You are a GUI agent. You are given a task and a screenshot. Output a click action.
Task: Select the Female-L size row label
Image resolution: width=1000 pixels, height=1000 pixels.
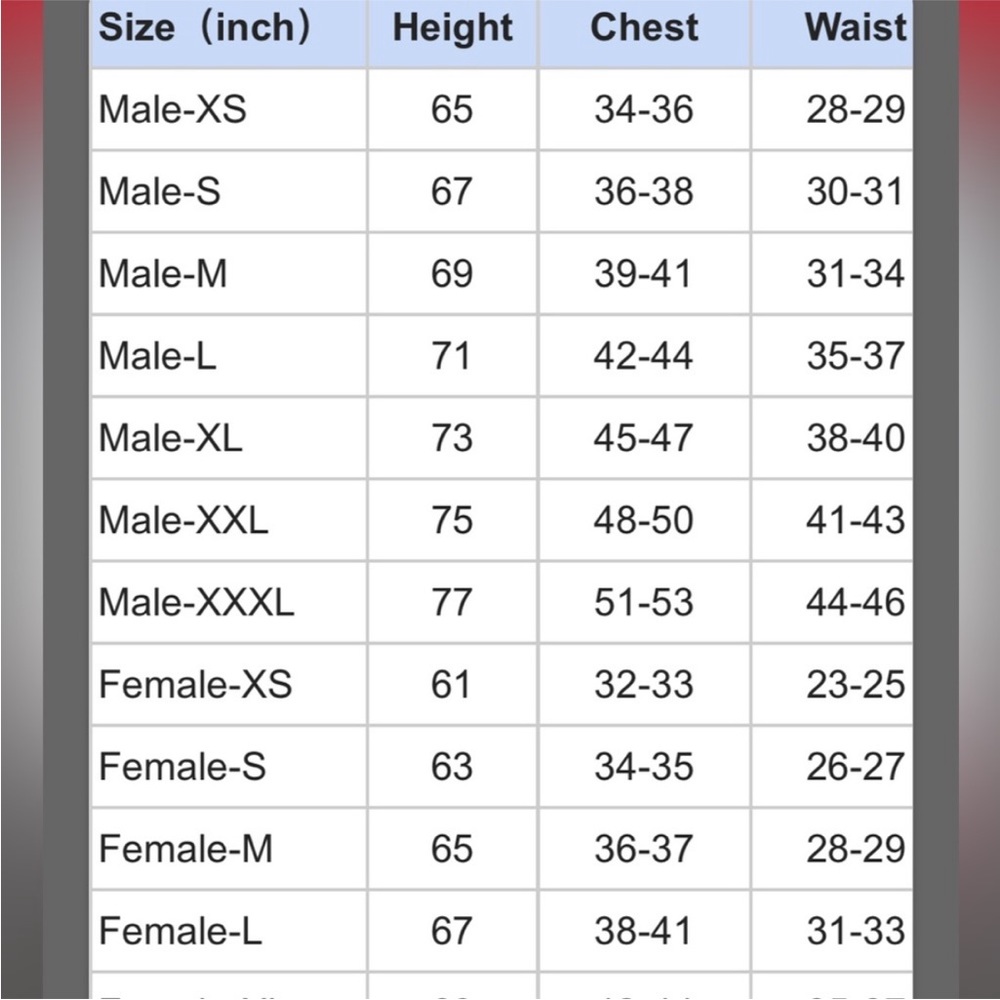(x=180, y=932)
